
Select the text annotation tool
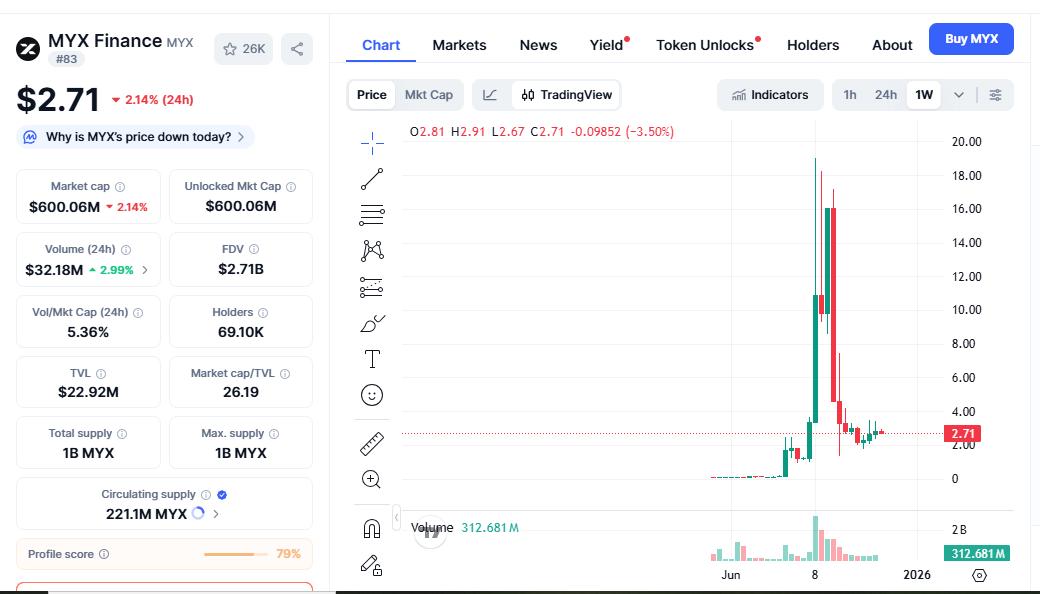(372, 358)
